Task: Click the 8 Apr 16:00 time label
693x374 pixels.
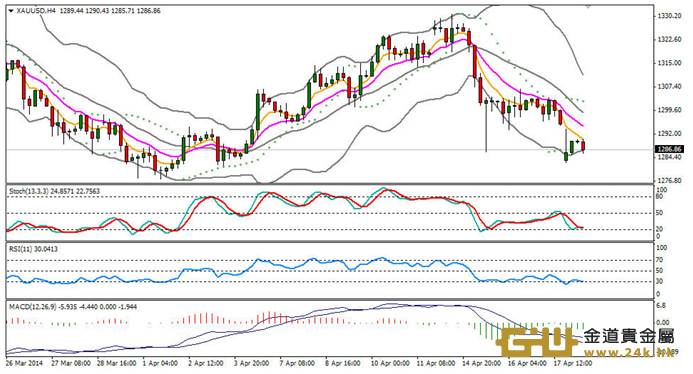Action: click(343, 363)
